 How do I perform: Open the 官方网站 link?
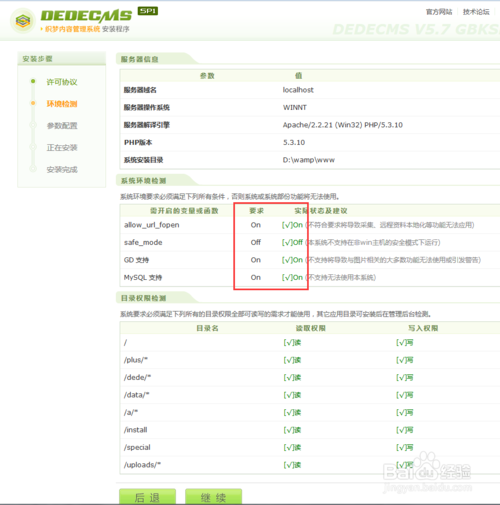click(x=439, y=12)
